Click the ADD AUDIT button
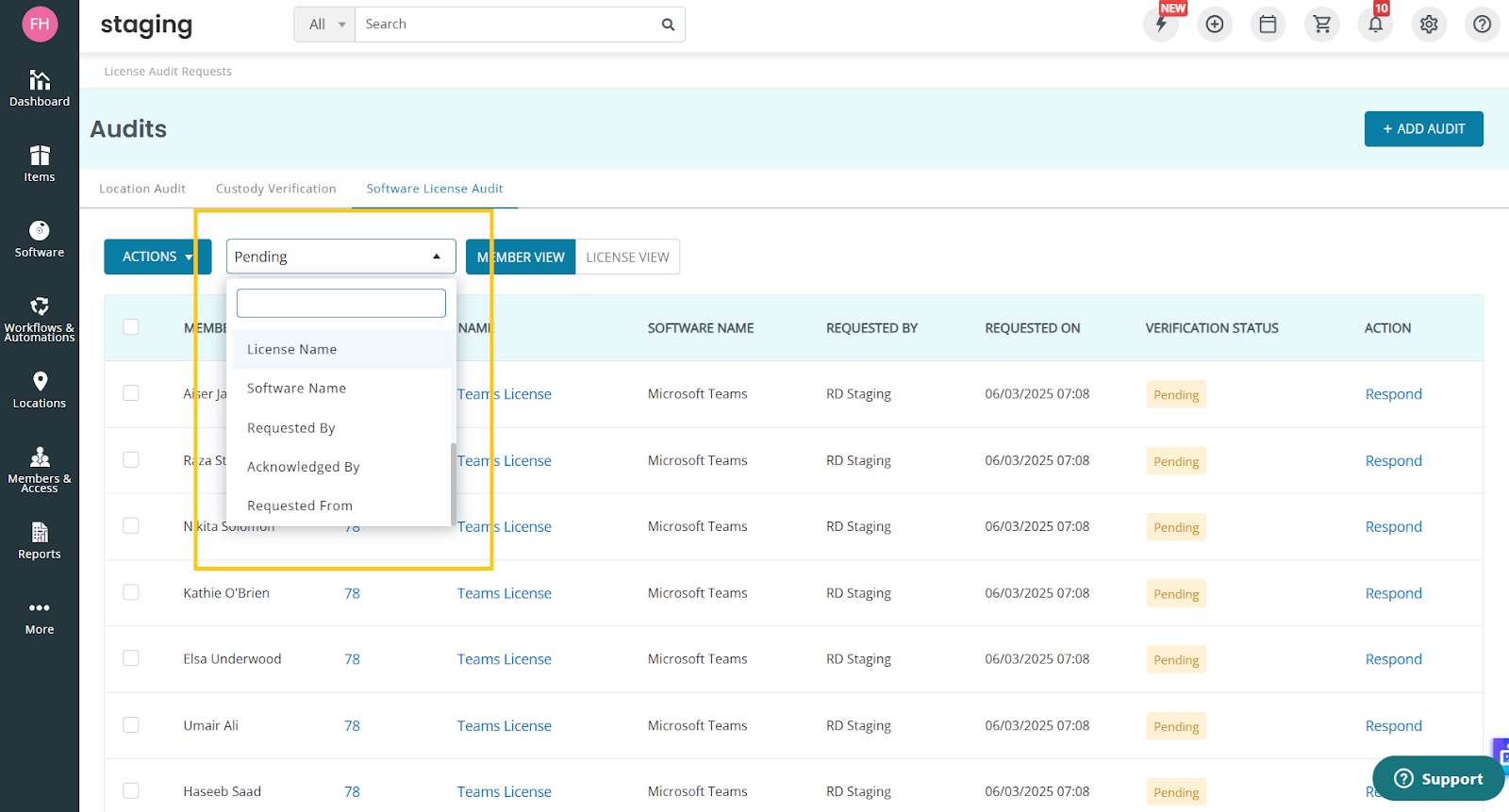The width and height of the screenshot is (1509, 812). (1423, 129)
